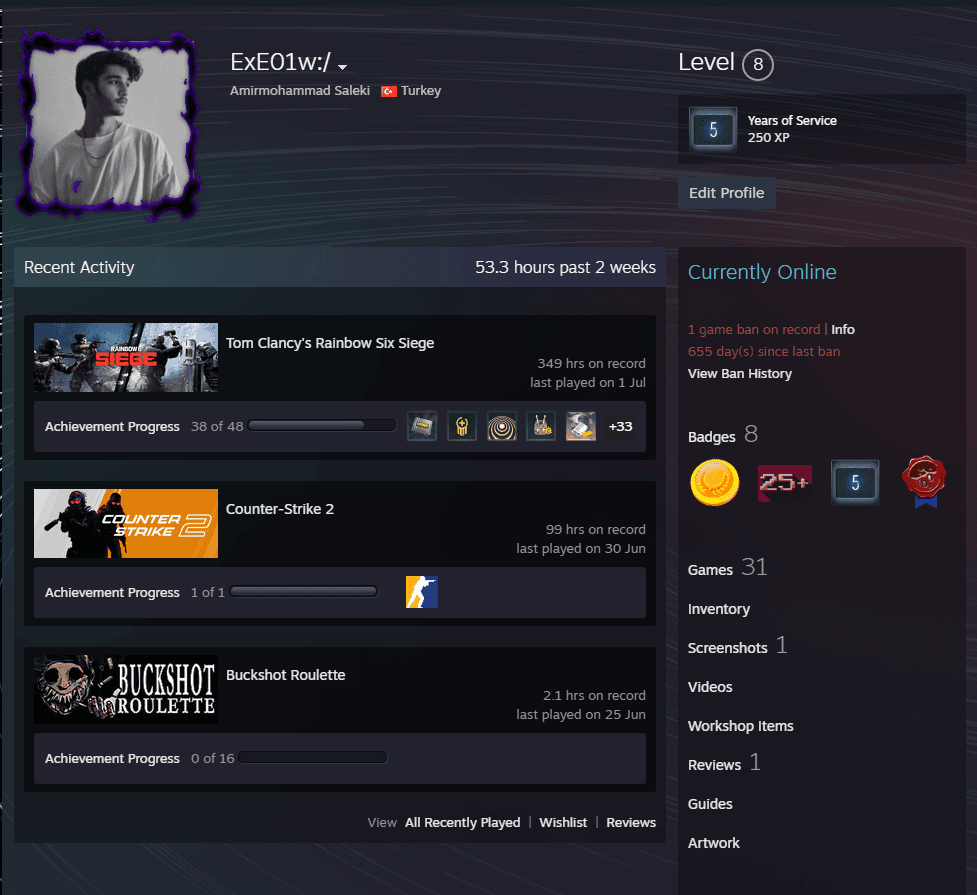Click the Edit Profile button
This screenshot has height=895, width=977.
click(x=727, y=193)
